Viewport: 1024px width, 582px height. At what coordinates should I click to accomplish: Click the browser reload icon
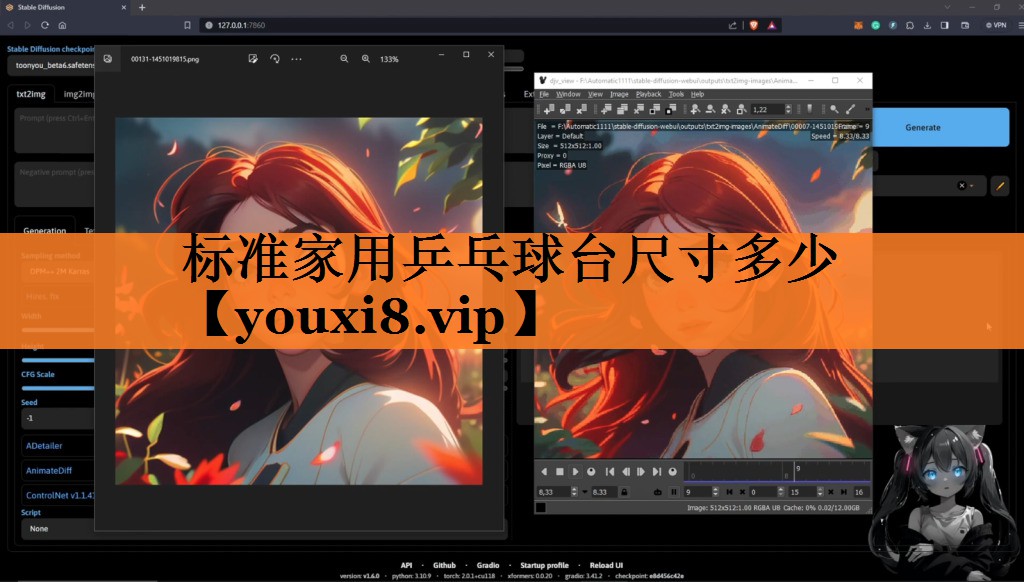pos(45,25)
